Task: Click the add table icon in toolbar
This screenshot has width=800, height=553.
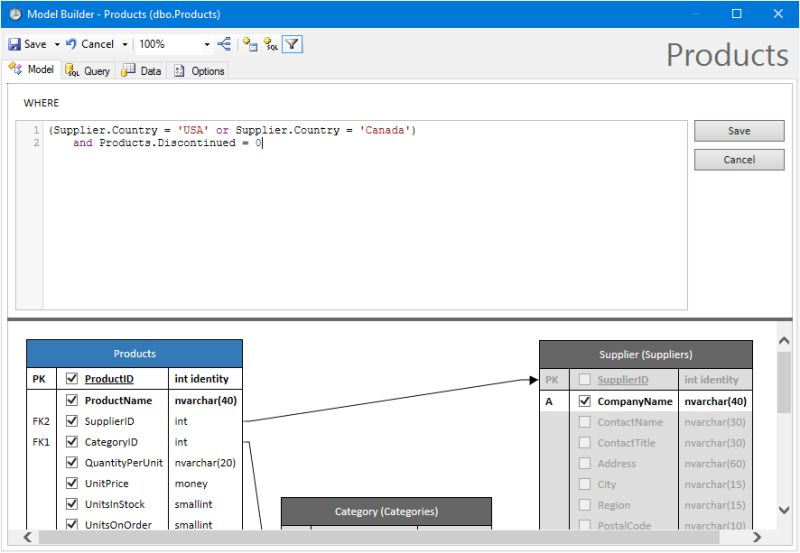Action: coord(250,44)
